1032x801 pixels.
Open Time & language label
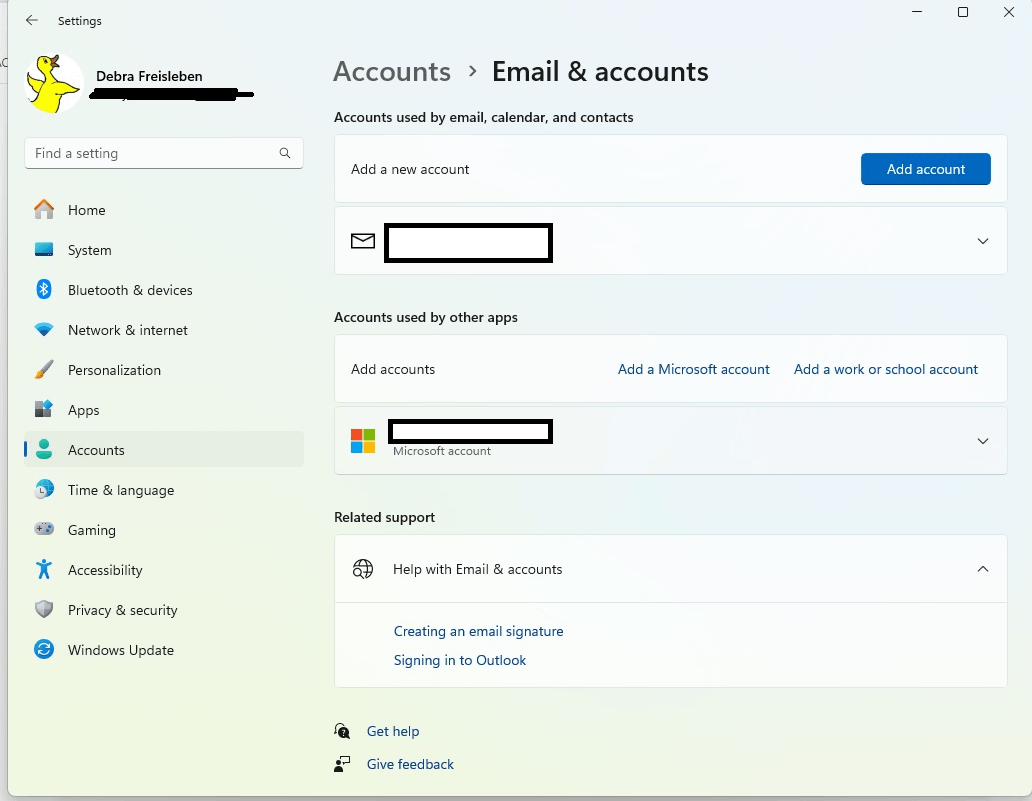(121, 490)
